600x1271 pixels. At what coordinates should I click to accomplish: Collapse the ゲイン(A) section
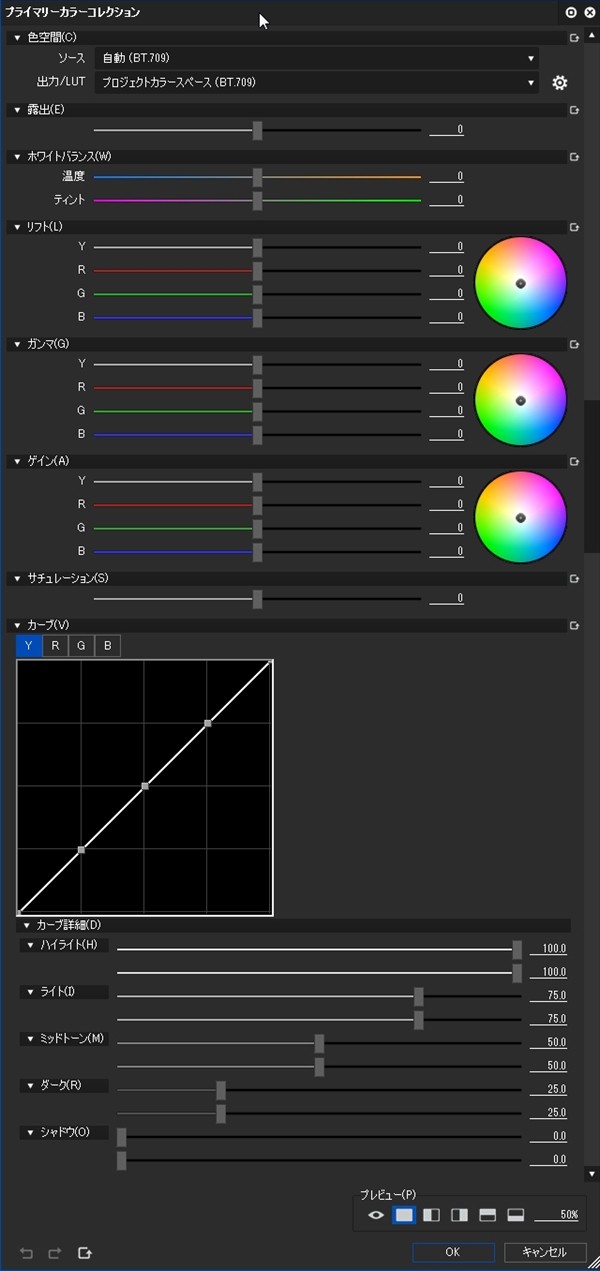click(x=18, y=461)
